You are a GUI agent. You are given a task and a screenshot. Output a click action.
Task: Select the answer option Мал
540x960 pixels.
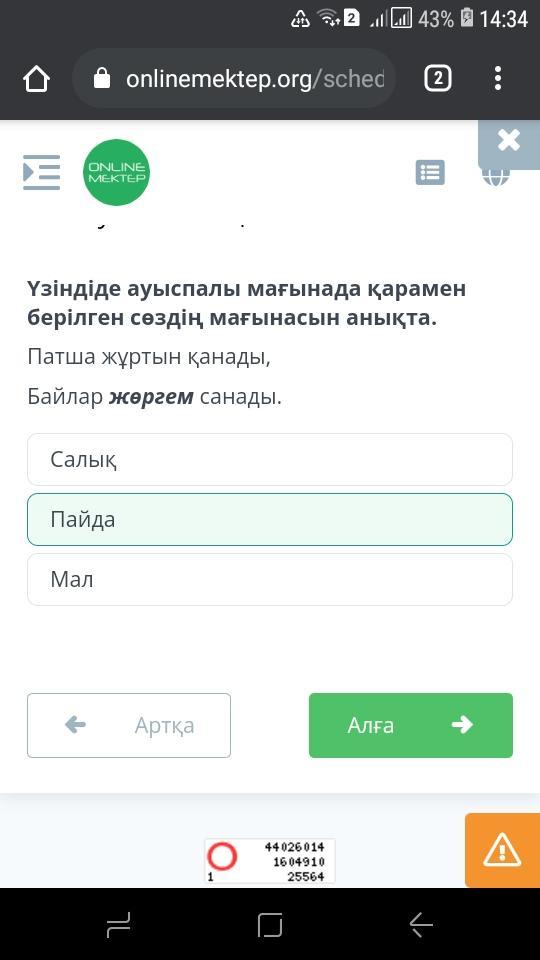pyautogui.click(x=270, y=579)
